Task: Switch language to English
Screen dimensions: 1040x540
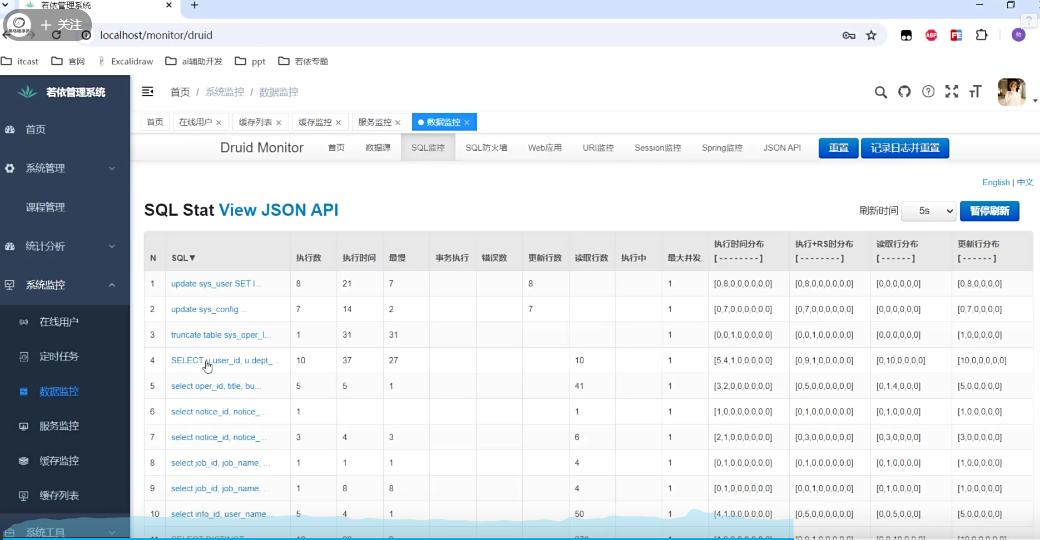Action: (996, 182)
